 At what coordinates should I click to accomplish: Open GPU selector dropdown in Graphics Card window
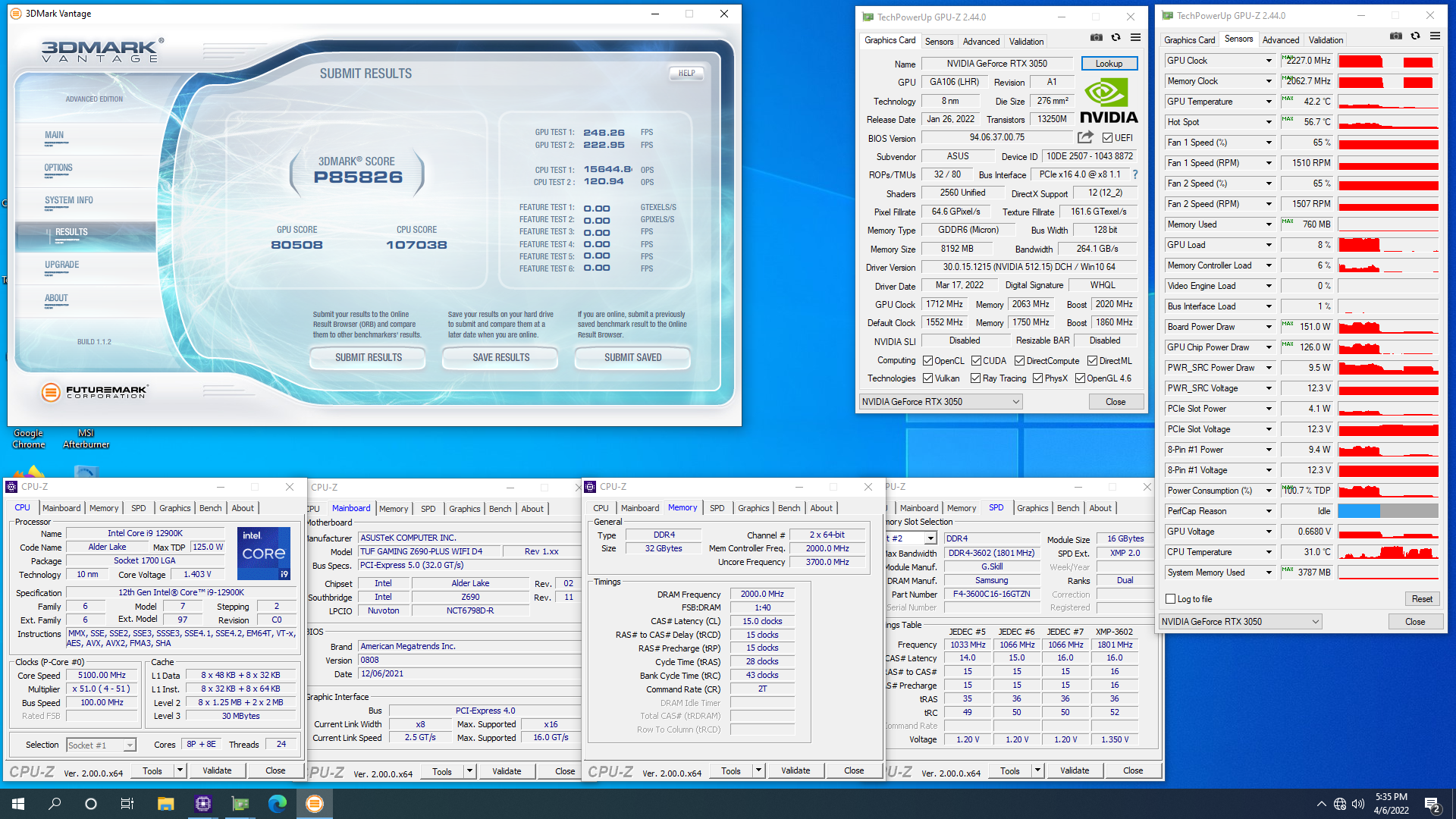click(941, 402)
